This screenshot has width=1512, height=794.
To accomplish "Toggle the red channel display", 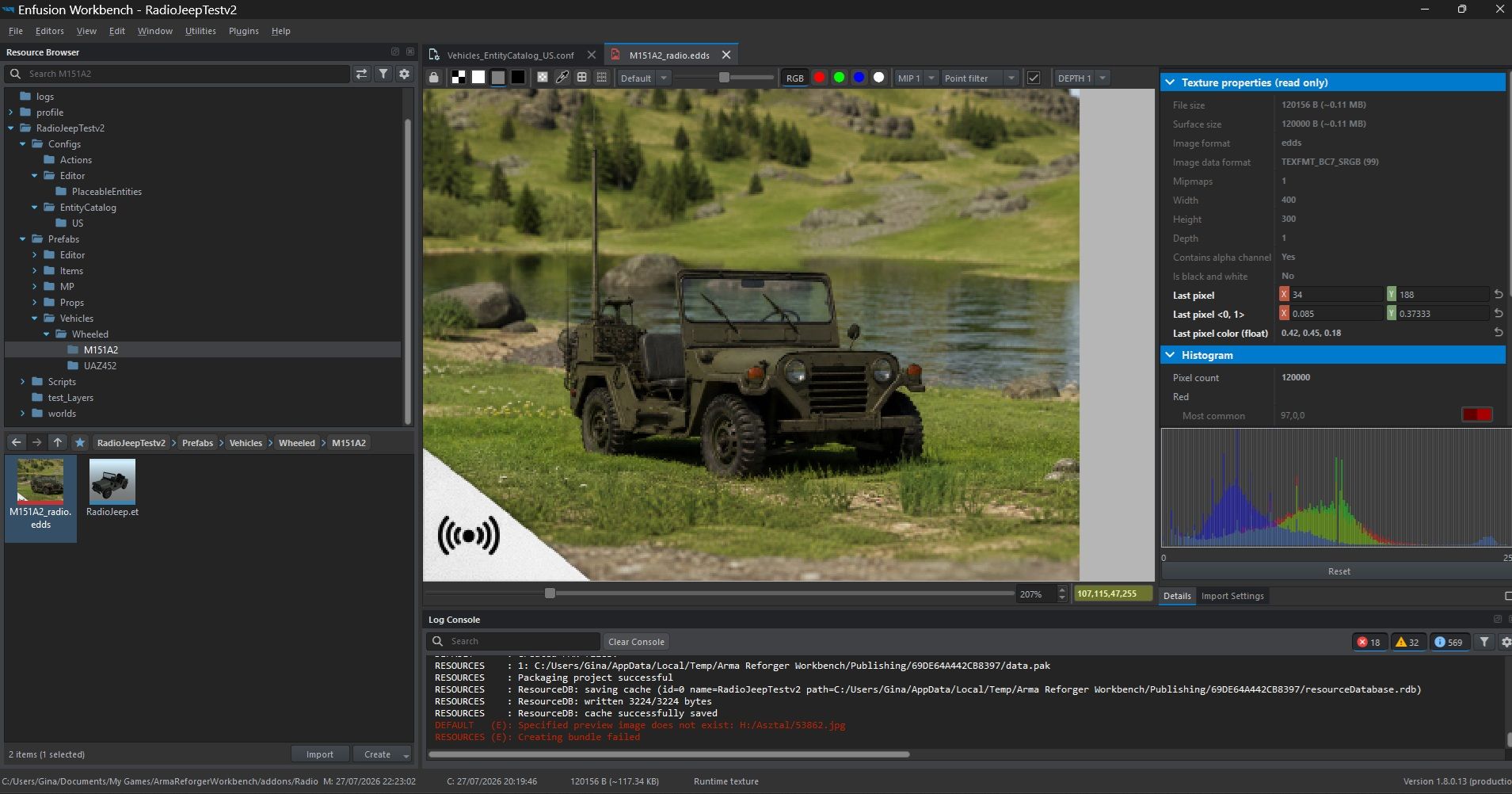I will point(820,78).
